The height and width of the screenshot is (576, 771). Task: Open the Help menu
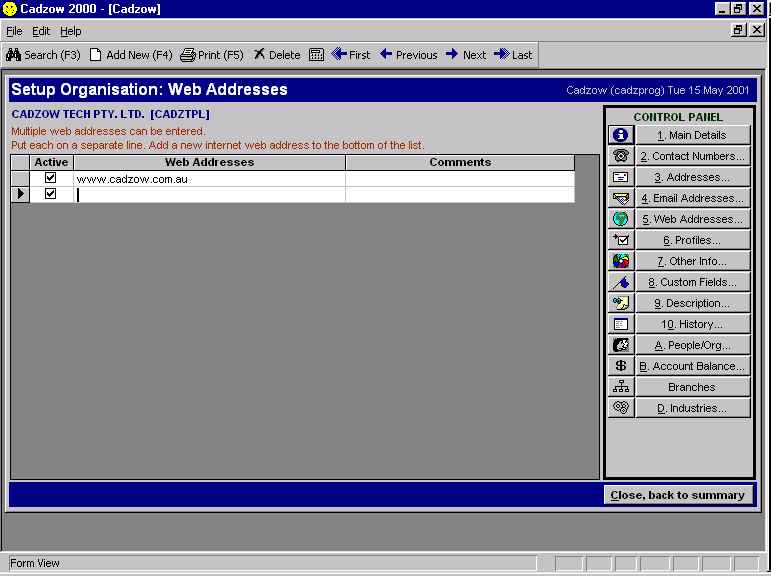pos(71,31)
